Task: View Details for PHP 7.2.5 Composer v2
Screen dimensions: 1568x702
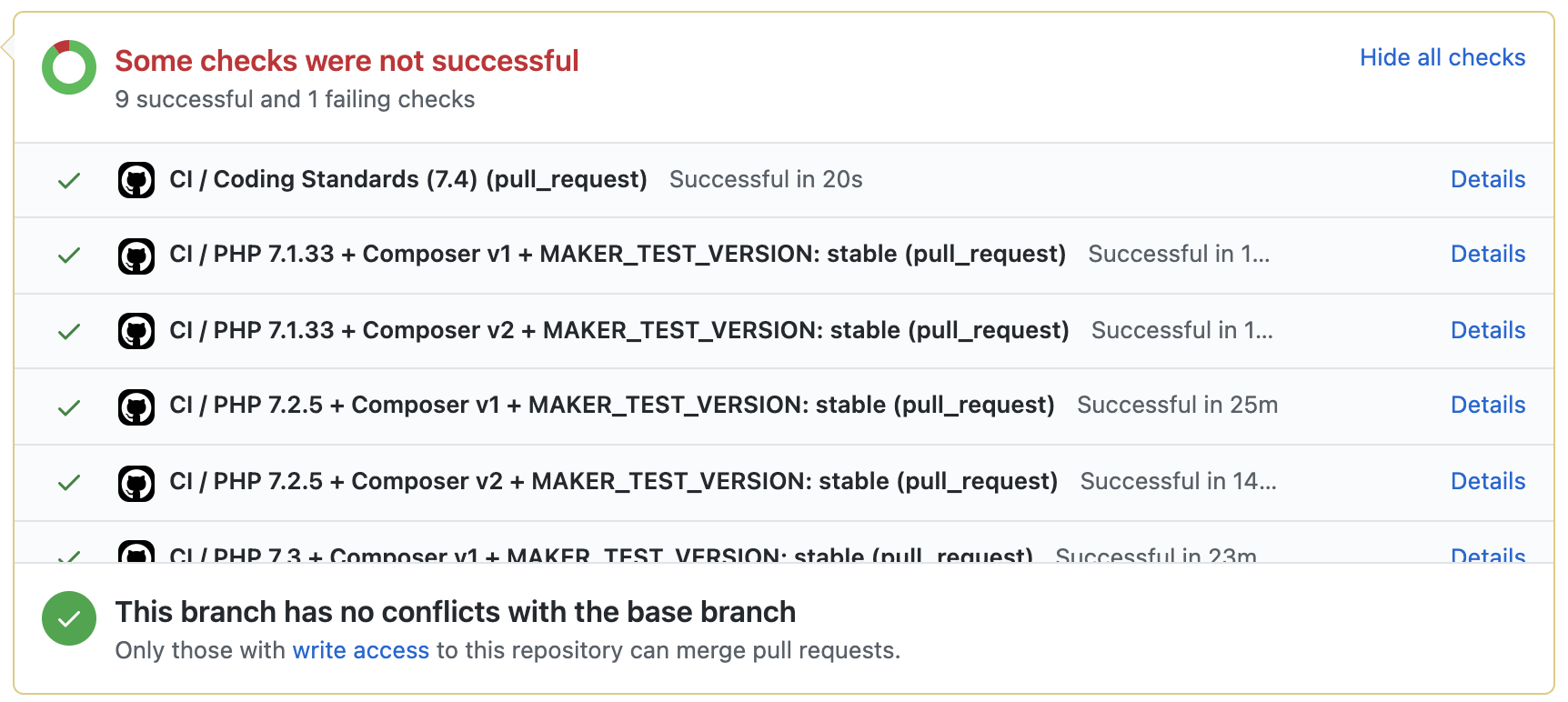Action: (x=1487, y=481)
